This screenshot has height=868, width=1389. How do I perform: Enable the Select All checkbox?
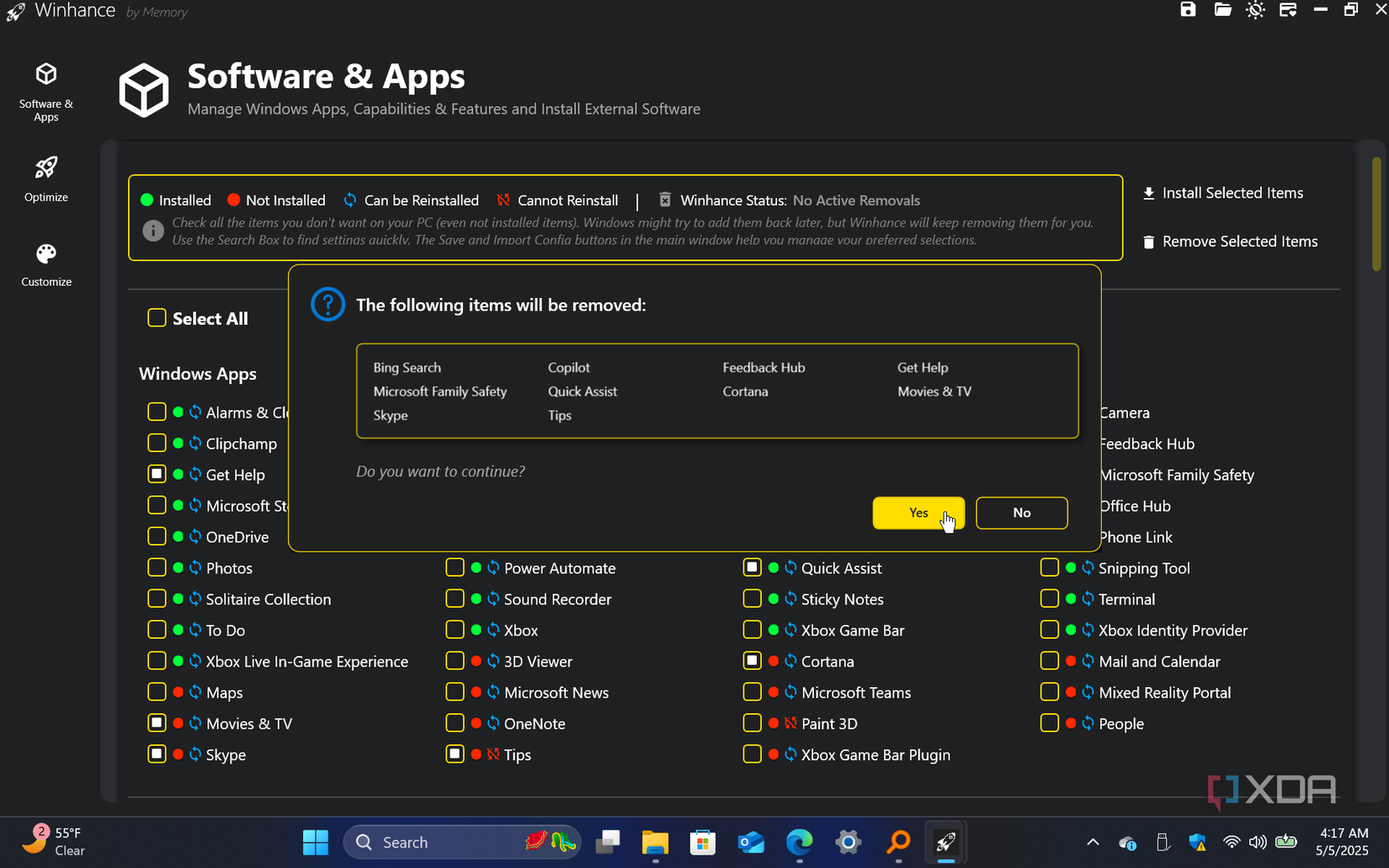point(157,318)
